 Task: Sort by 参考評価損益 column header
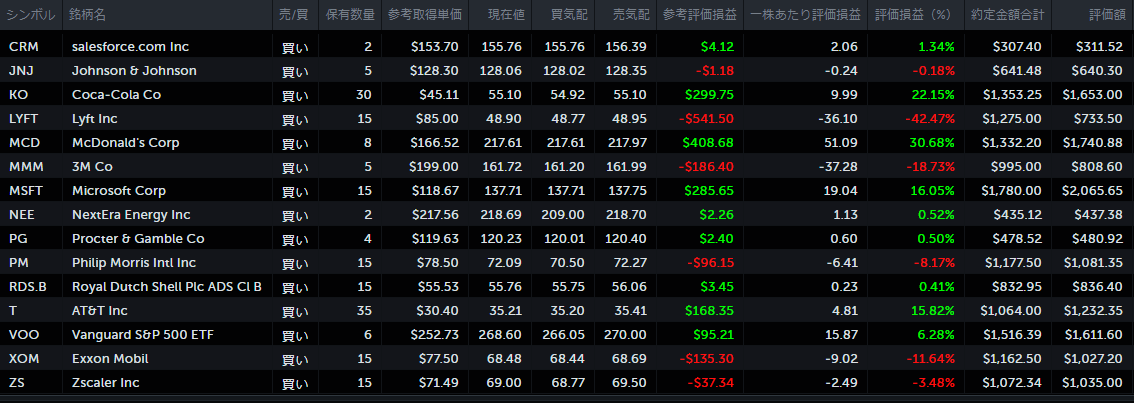pyautogui.click(x=699, y=14)
